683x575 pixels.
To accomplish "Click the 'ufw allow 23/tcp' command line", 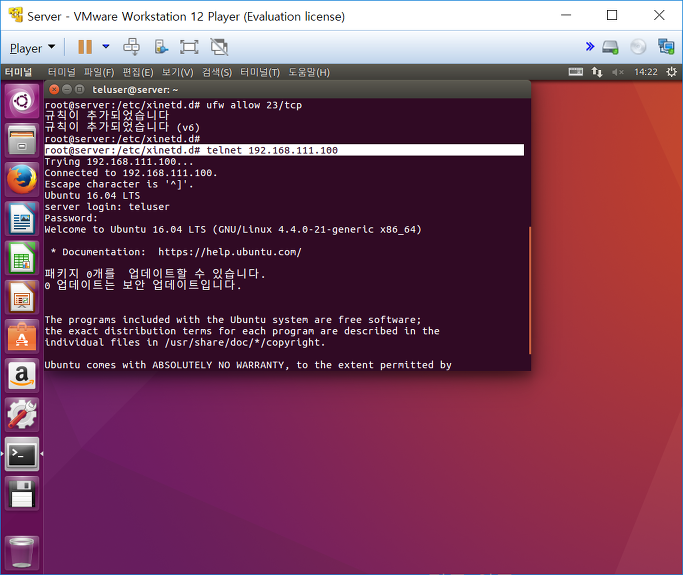I will [x=173, y=105].
